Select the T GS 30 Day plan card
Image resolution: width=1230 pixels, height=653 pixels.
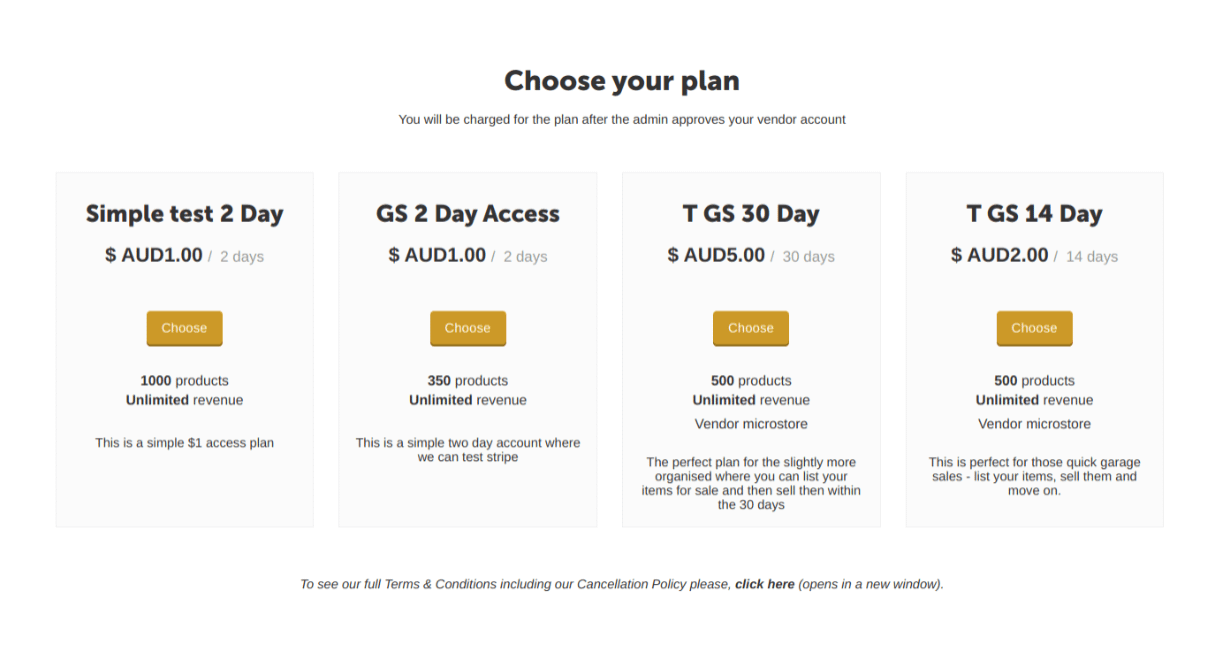(750, 349)
